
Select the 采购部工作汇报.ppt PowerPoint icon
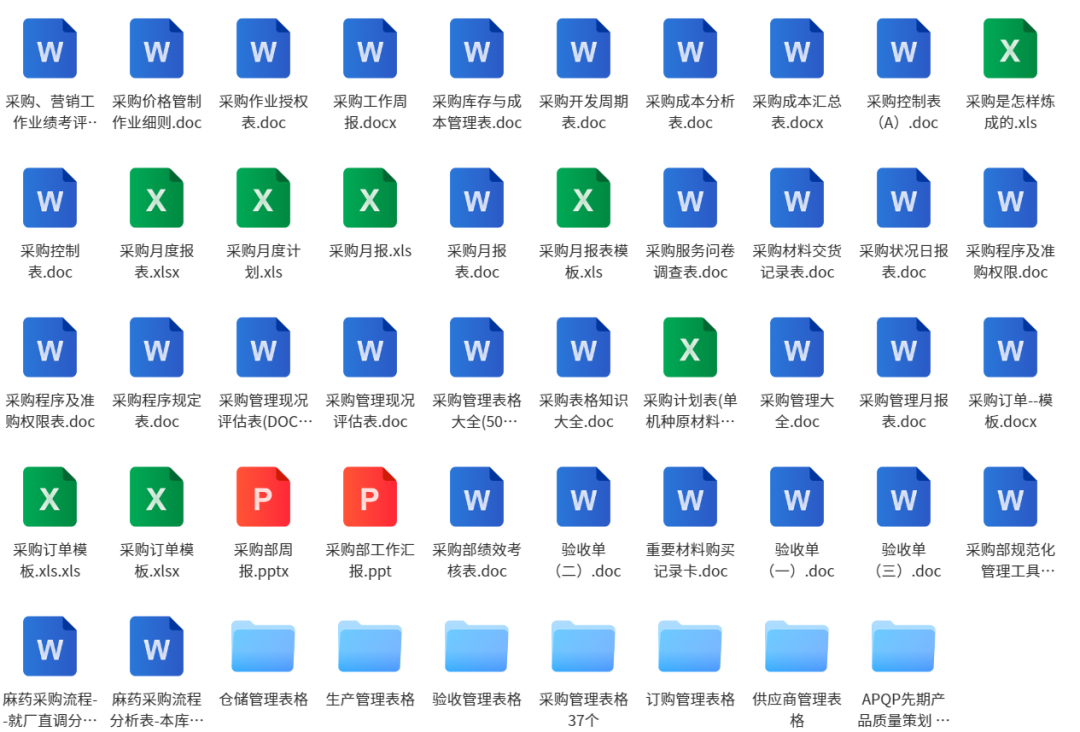click(x=370, y=496)
